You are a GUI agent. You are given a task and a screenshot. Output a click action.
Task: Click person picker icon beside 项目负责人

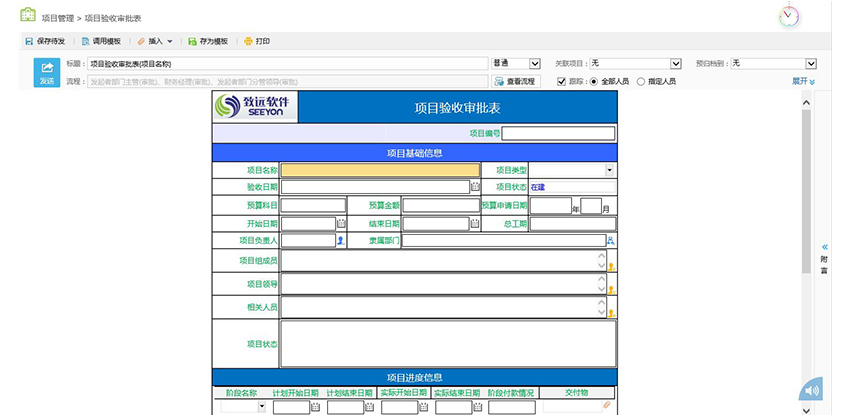pos(340,241)
